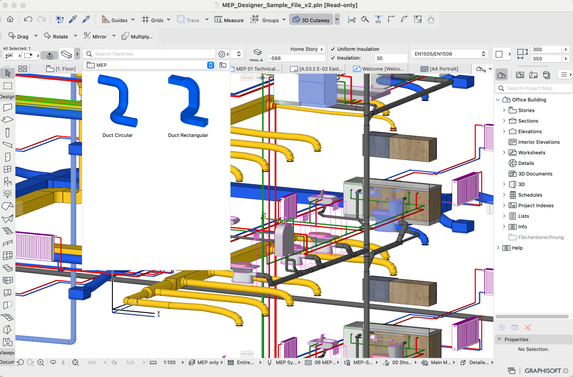Select the Marquee tool in toolbox

pos(7,86)
